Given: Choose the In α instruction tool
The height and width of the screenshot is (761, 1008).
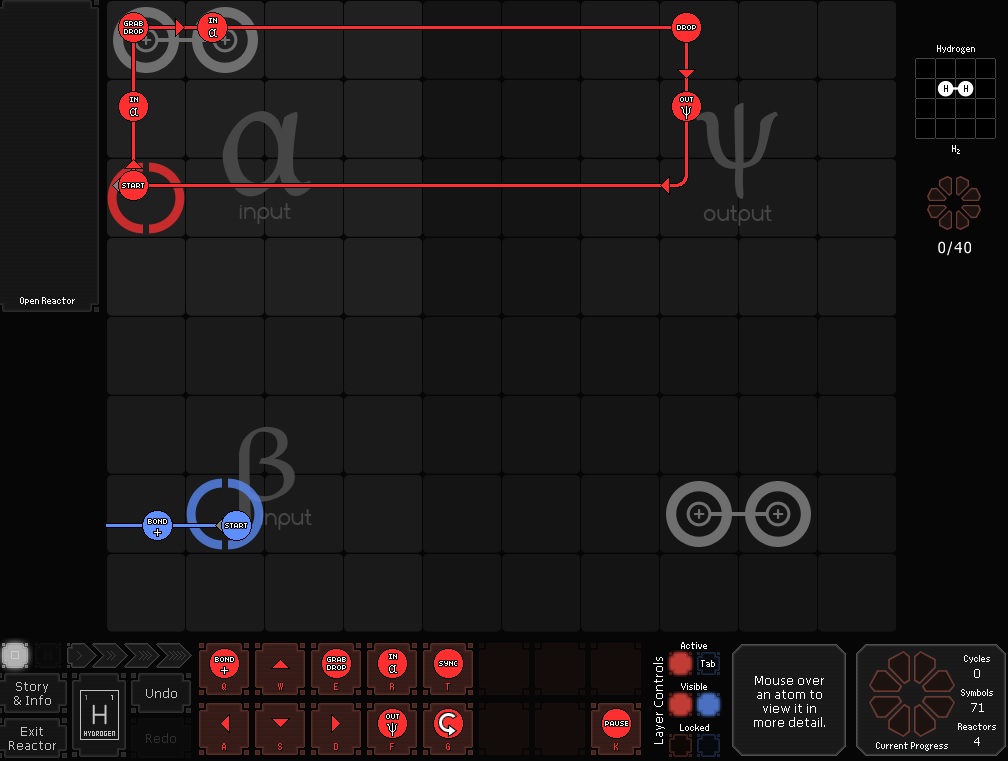Looking at the screenshot, I should 392,664.
